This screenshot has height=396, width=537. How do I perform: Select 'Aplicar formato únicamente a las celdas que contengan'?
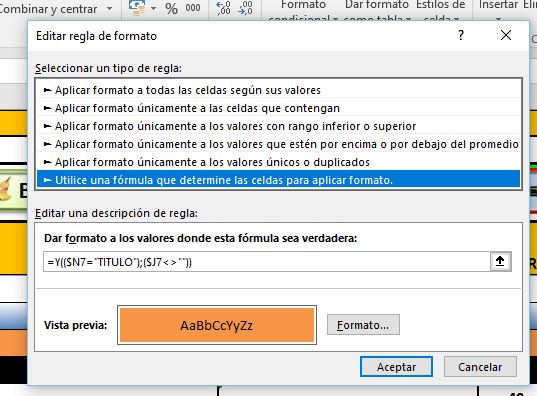tap(278, 108)
